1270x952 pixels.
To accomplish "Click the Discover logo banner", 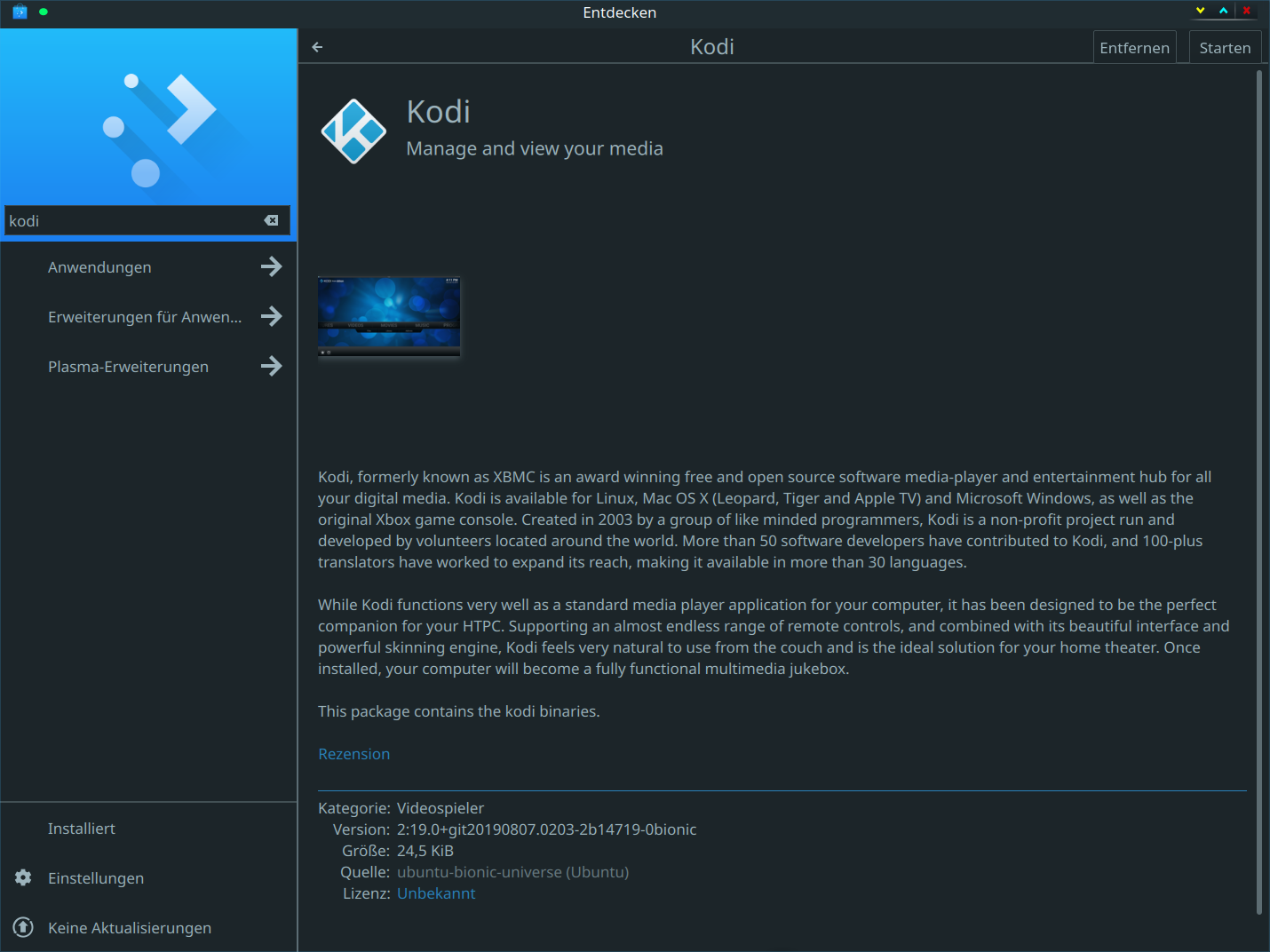I will tap(149, 116).
